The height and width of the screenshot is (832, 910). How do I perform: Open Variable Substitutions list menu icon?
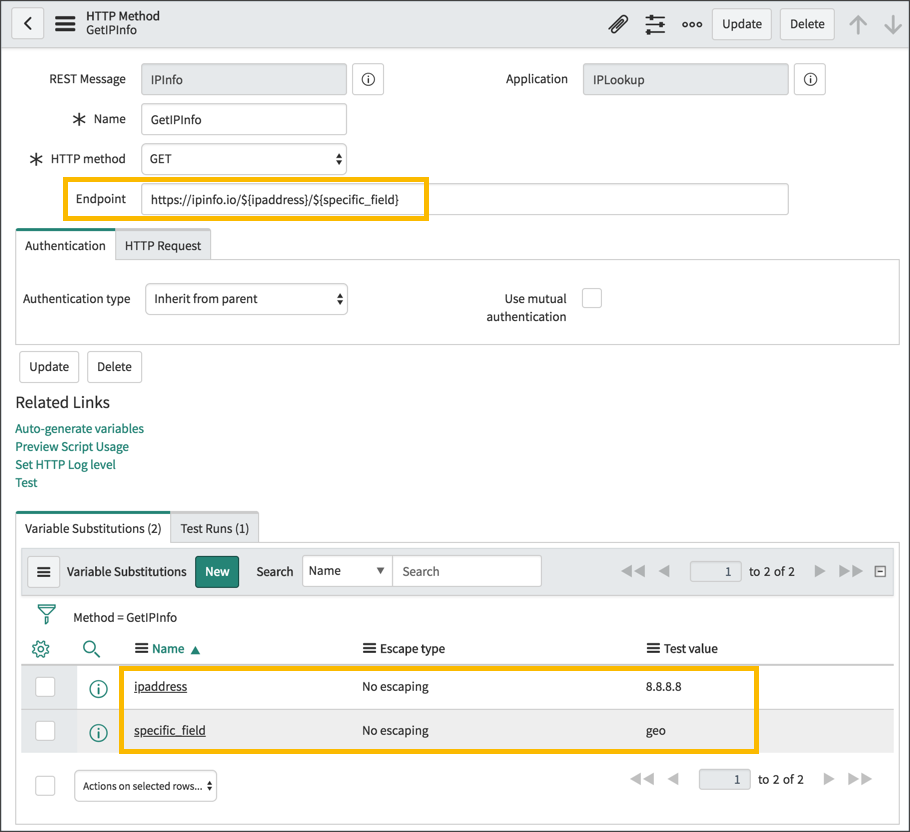point(44,572)
